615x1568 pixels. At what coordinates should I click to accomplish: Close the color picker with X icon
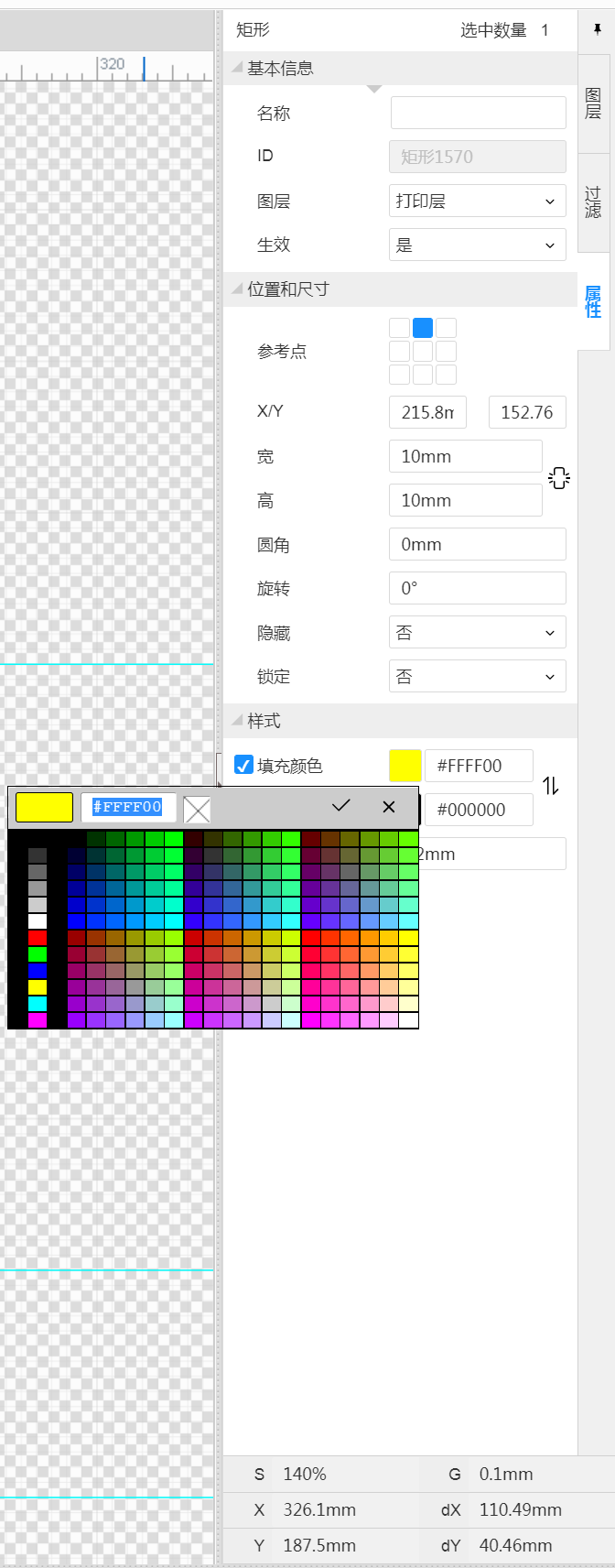(x=389, y=806)
